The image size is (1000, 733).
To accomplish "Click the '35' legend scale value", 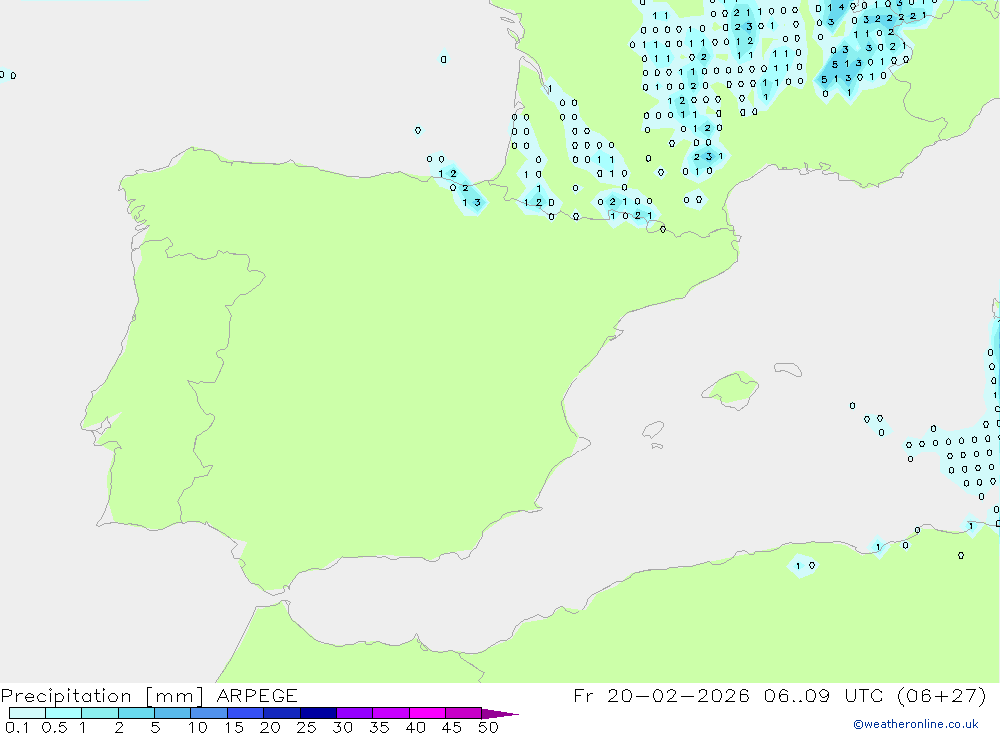I will (x=379, y=727).
